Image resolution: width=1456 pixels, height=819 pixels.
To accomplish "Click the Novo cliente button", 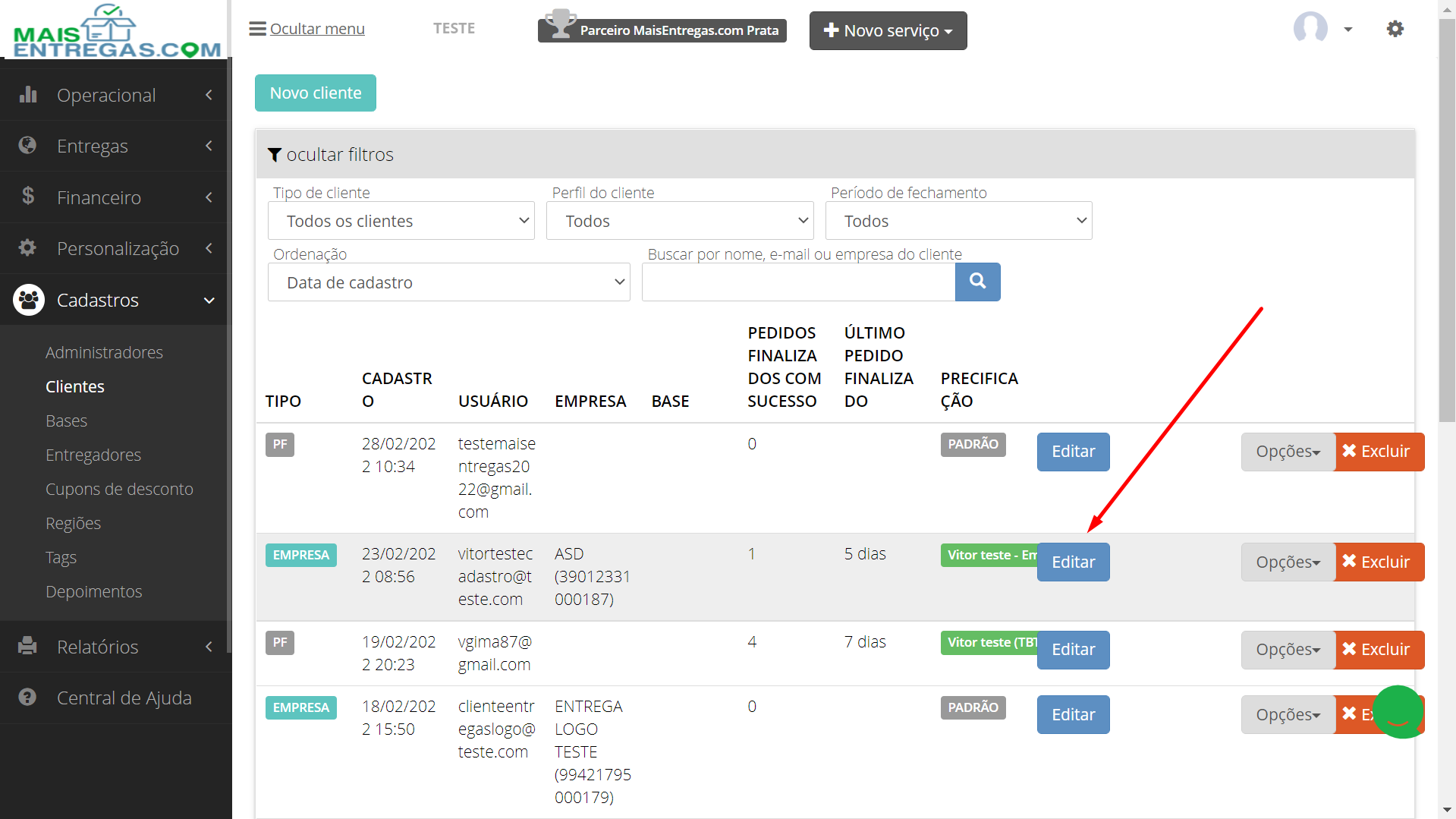I will [x=316, y=93].
